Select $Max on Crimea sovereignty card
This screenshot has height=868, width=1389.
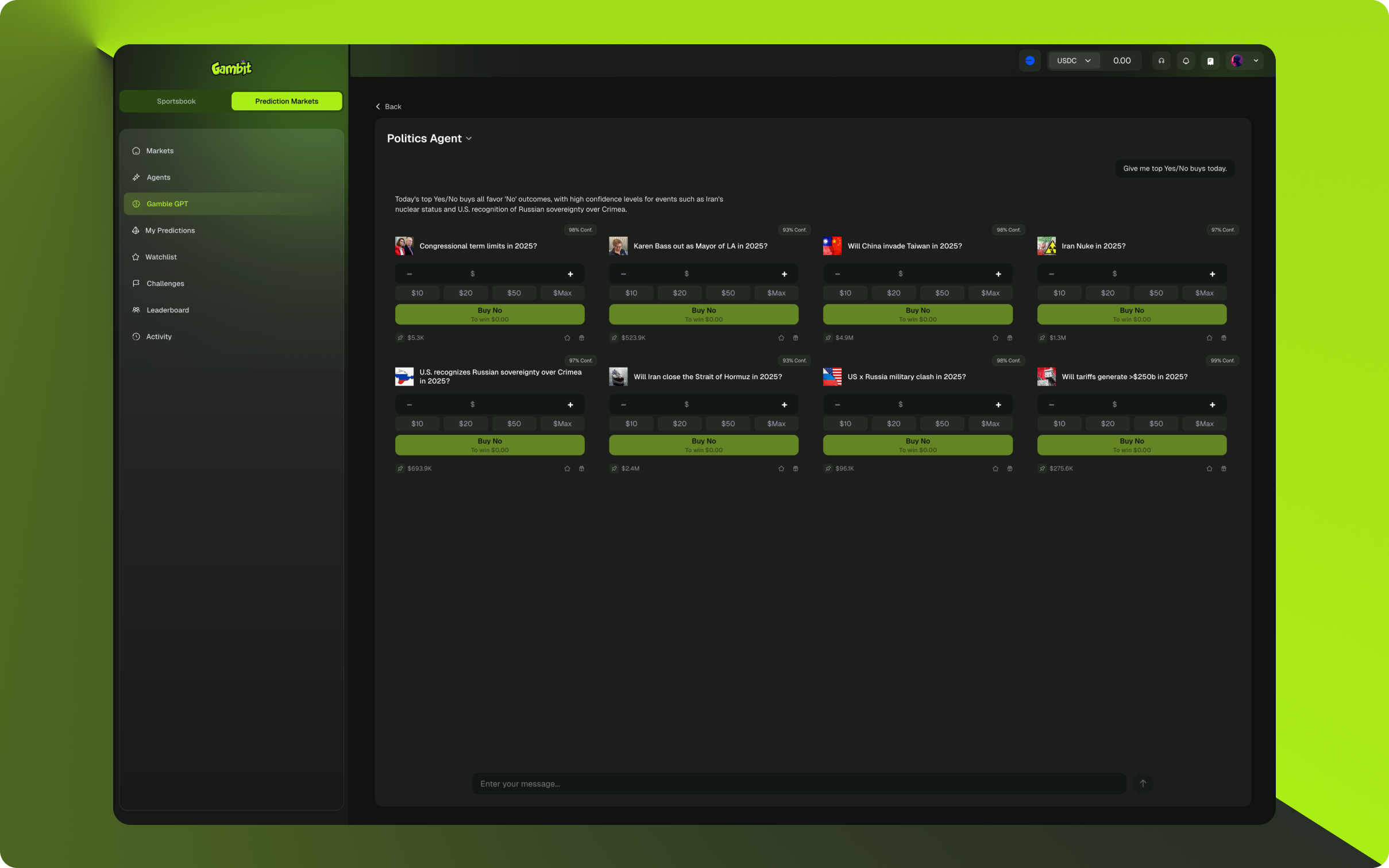[x=562, y=424]
